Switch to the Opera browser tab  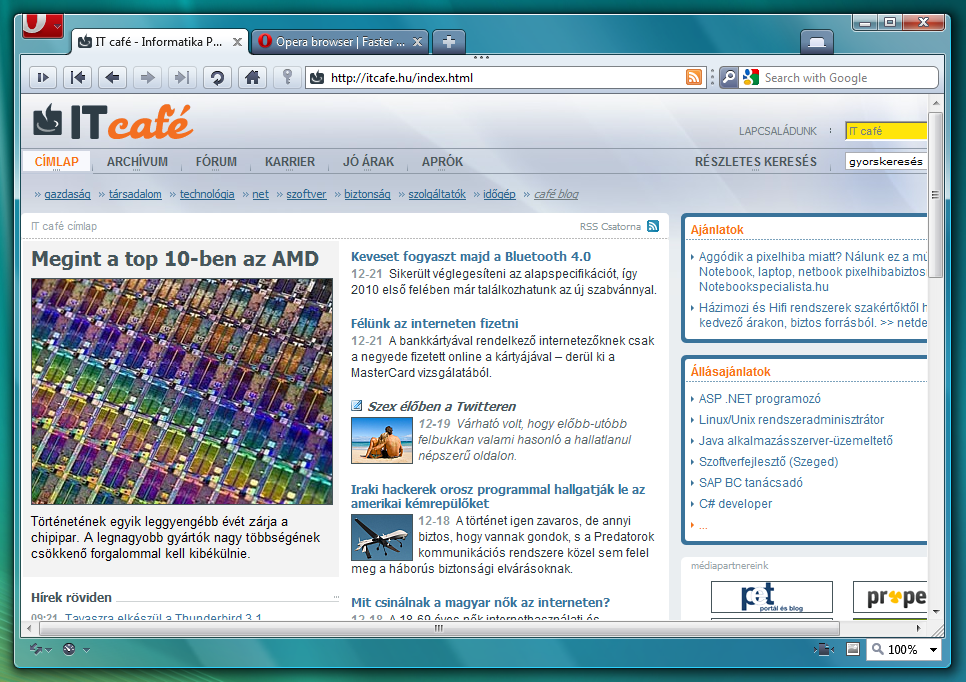(x=340, y=42)
